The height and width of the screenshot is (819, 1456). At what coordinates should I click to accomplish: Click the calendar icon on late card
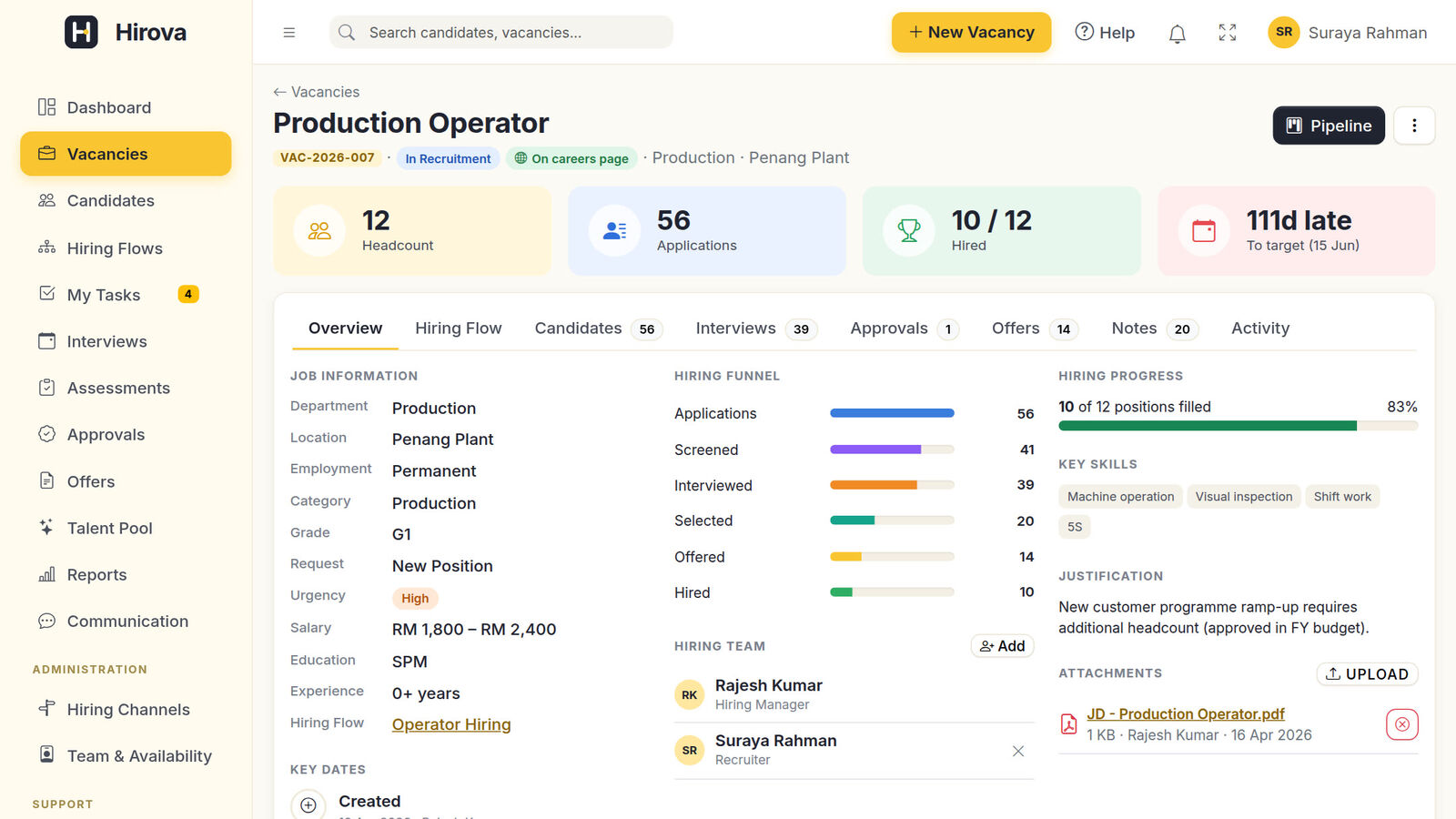coord(1204,231)
